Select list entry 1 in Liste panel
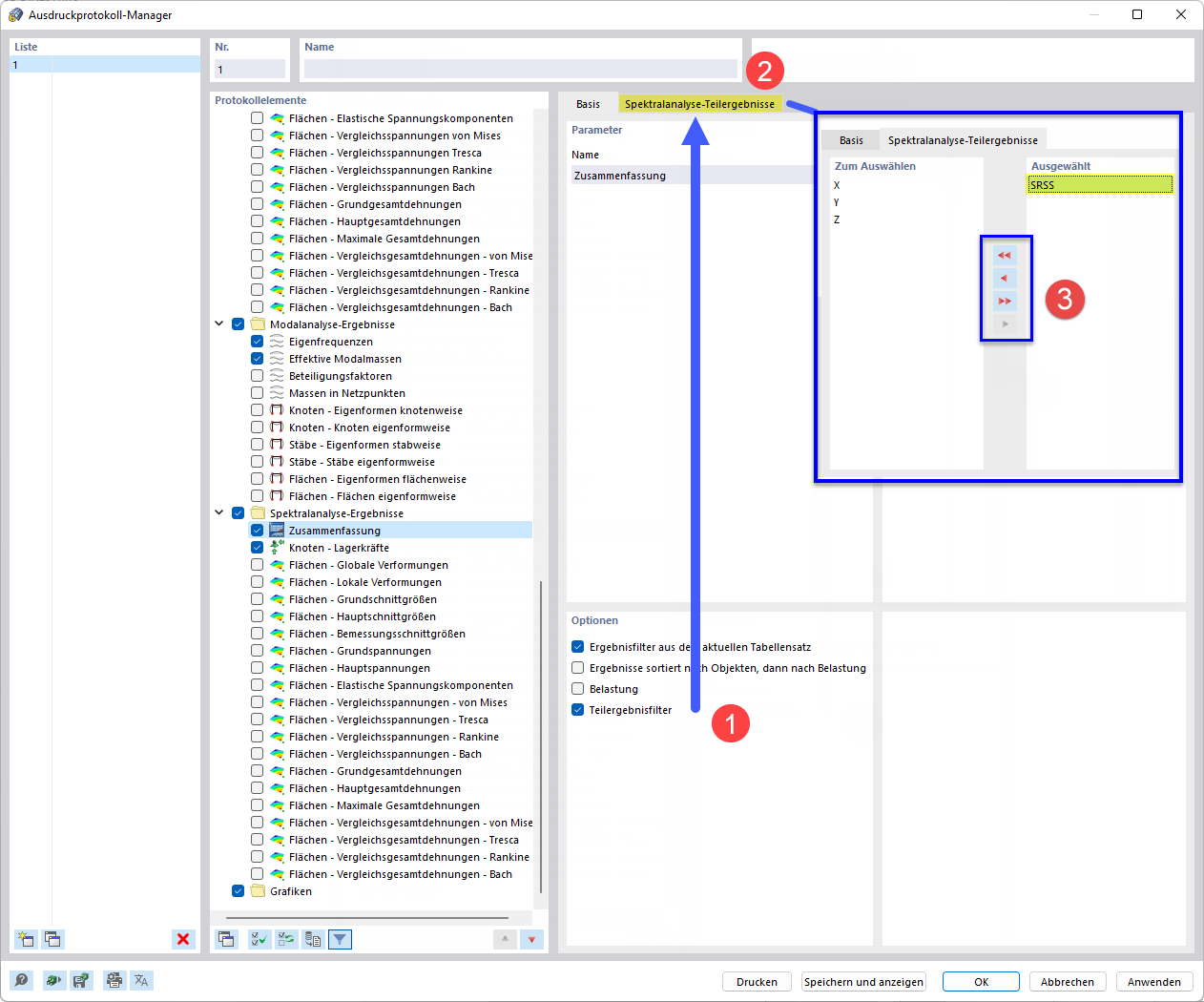 (105, 65)
